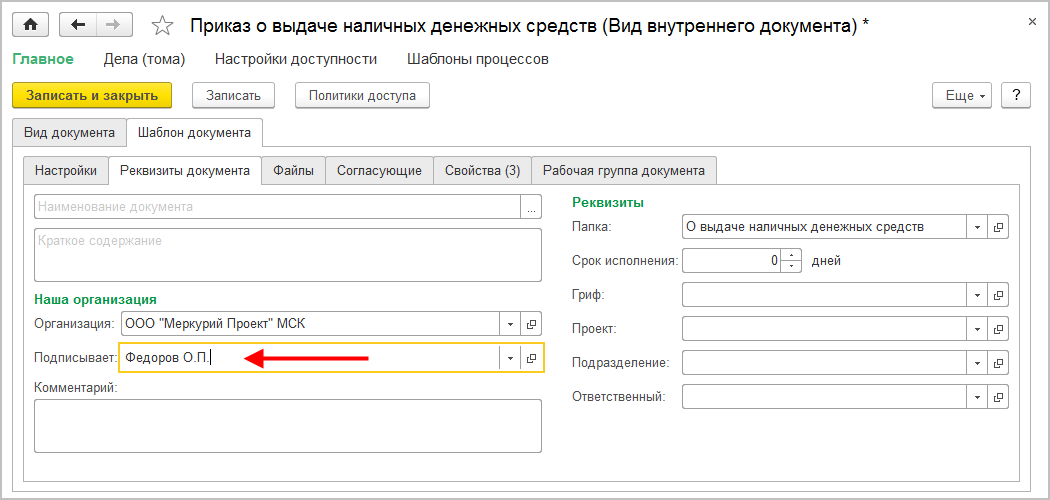The height and width of the screenshot is (500, 1050).
Task: Open Настройки доступности section
Action: click(296, 59)
